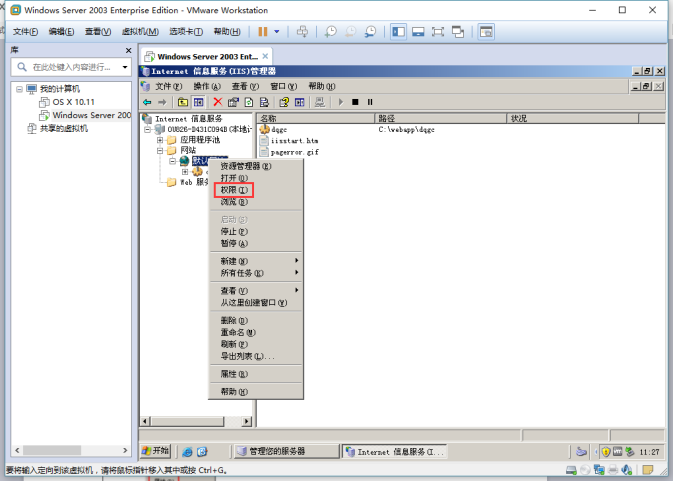Viewport: 674px width, 482px height.
Task: Select iisstart.htm in the file list
Action: pyautogui.click(x=293, y=141)
